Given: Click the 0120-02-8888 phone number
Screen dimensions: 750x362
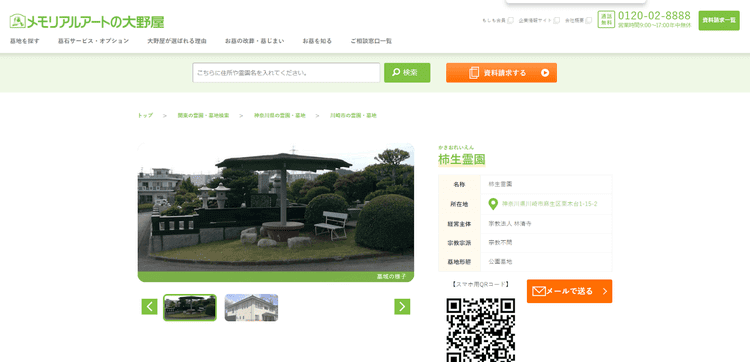Looking at the screenshot, I should point(654,15).
